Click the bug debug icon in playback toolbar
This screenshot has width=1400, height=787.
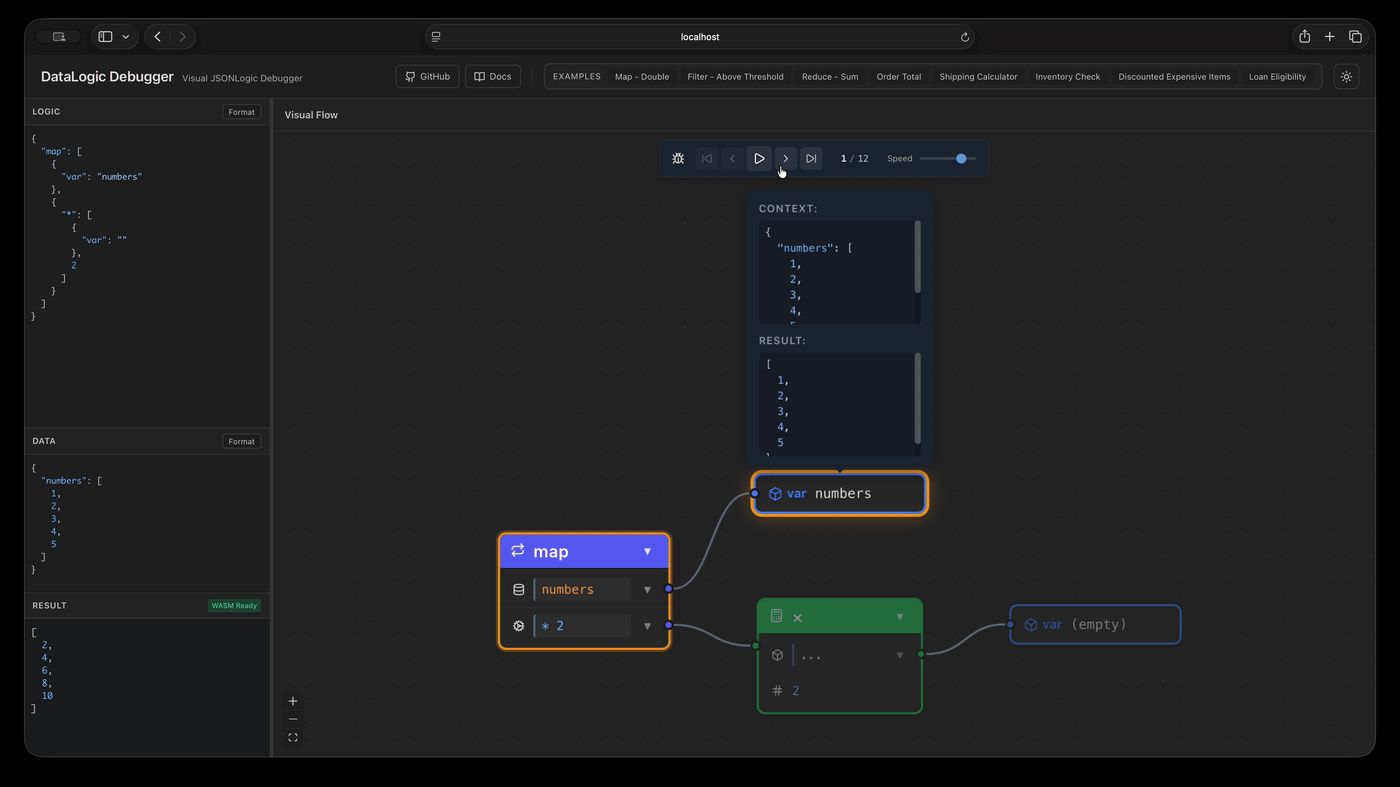coord(678,158)
